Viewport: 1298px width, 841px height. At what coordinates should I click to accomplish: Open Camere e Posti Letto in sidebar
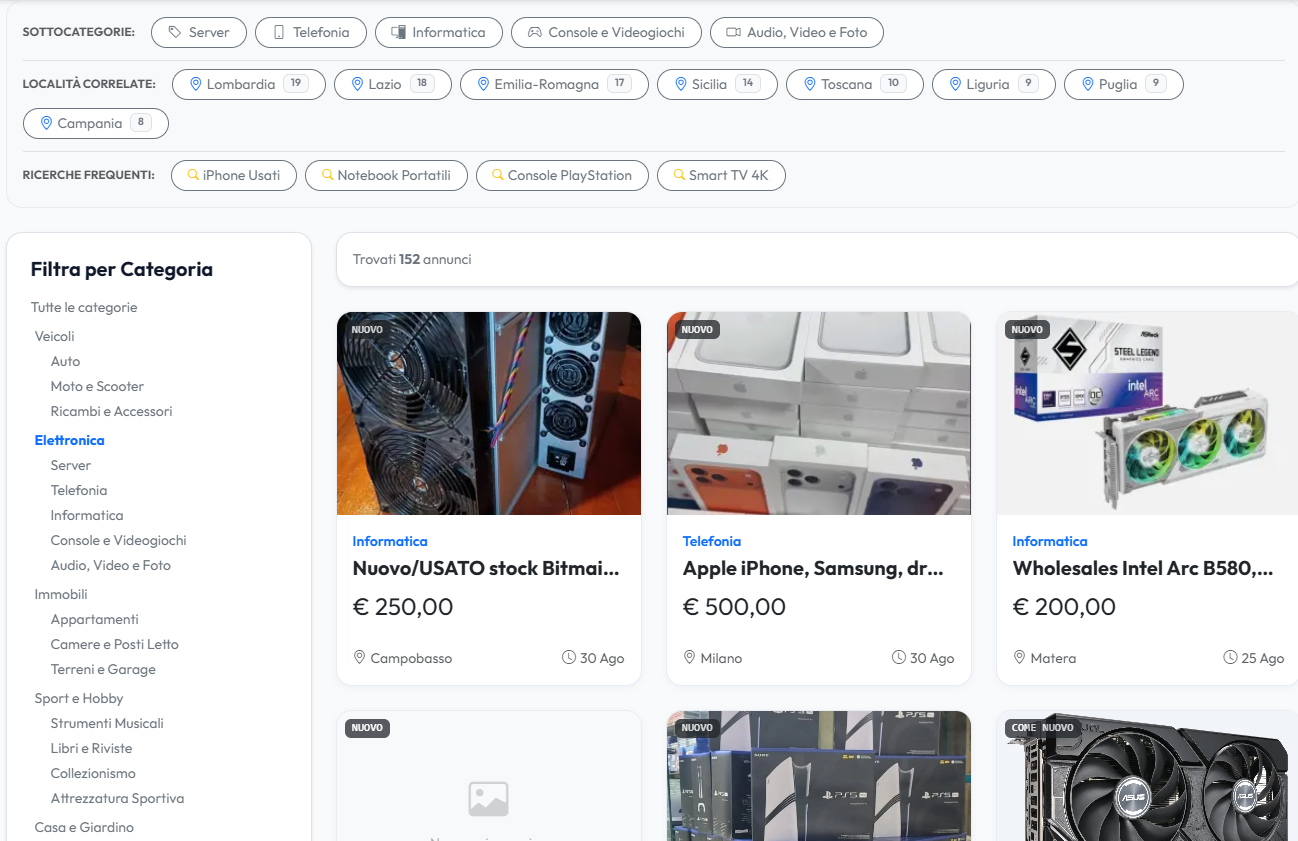[x=114, y=644]
